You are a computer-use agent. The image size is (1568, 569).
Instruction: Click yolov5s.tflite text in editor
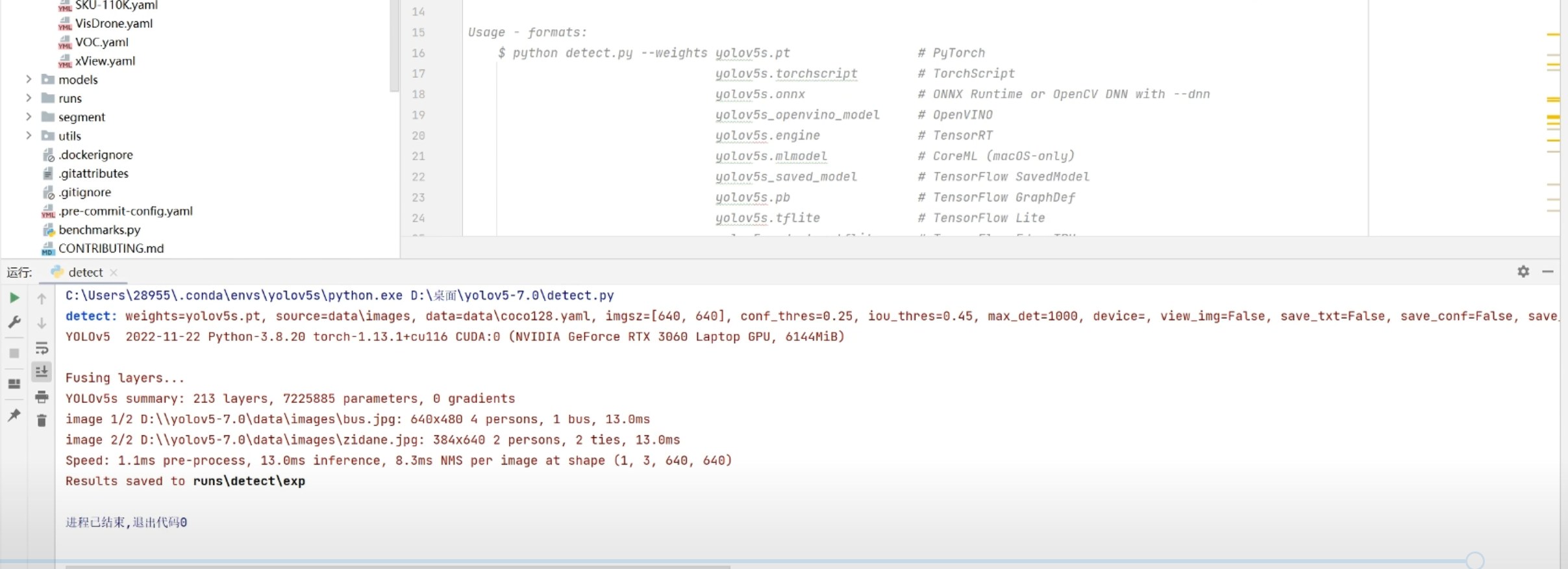pyautogui.click(x=767, y=218)
